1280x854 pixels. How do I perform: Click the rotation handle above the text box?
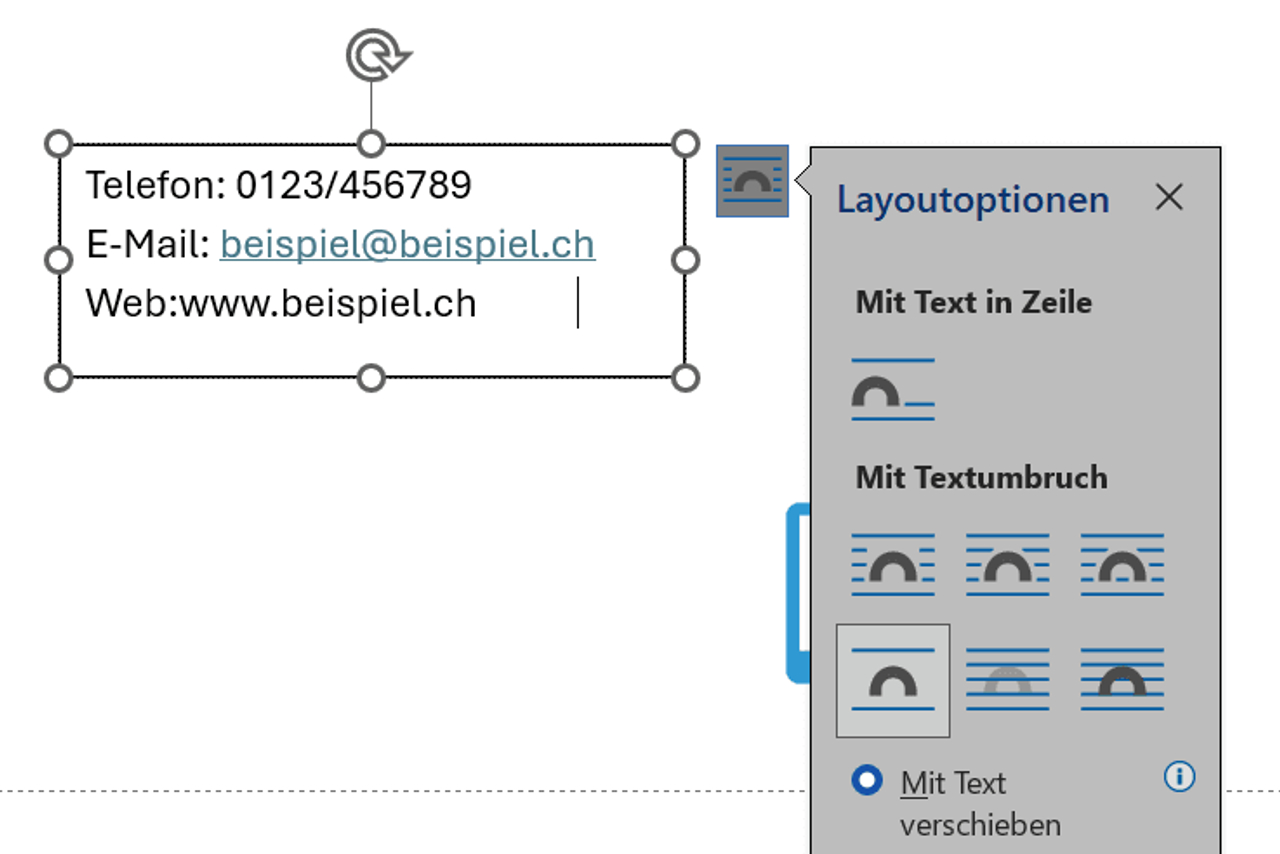point(377,54)
